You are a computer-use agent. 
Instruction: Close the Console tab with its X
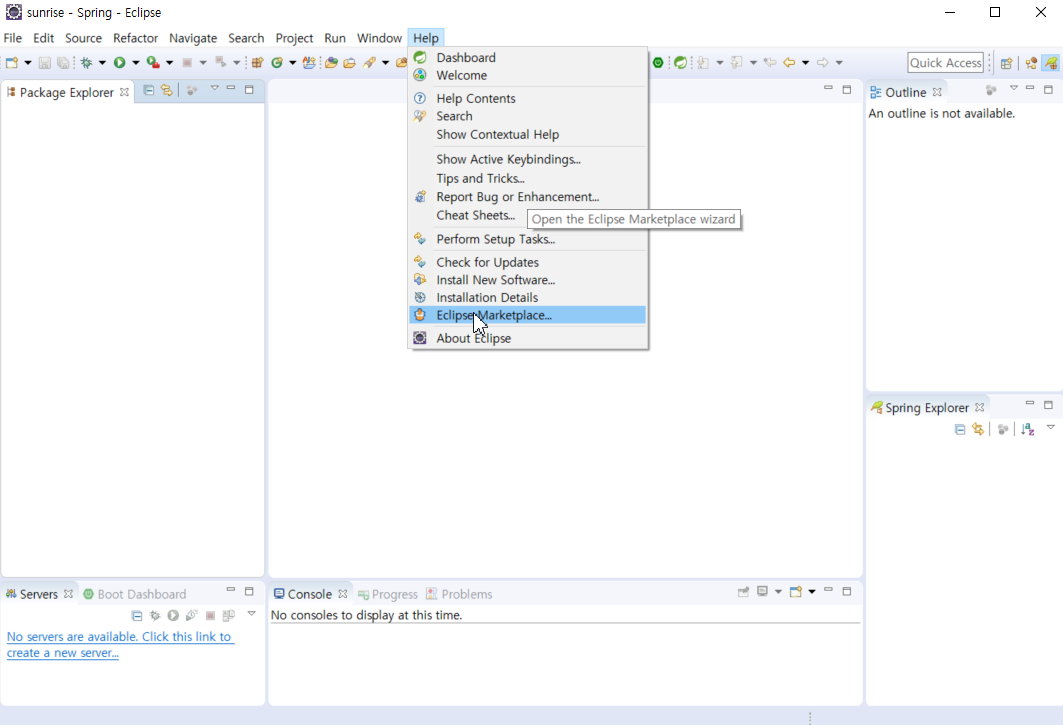343,594
